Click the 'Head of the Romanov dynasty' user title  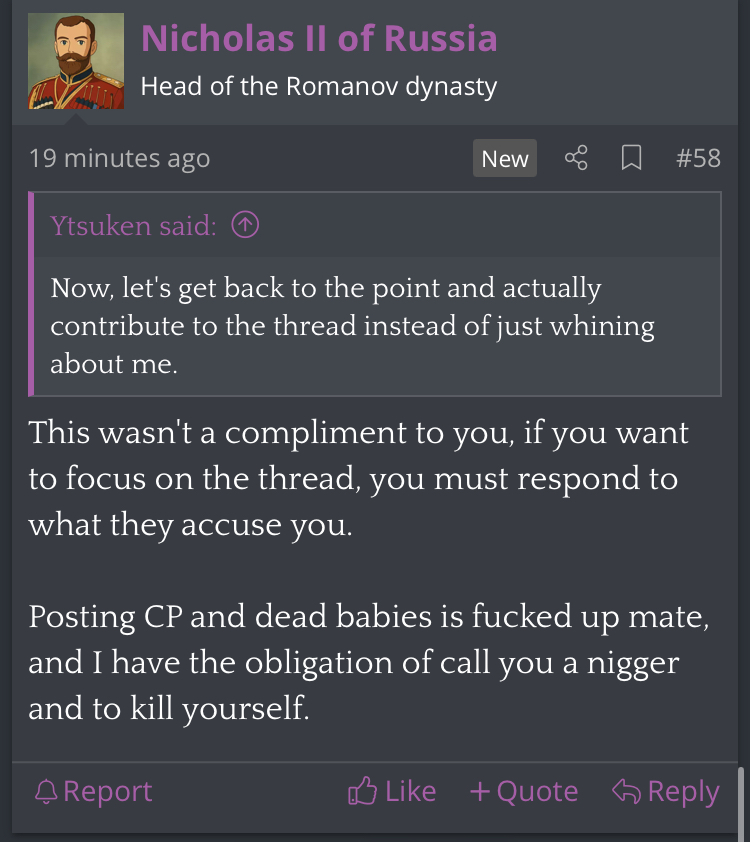pyautogui.click(x=319, y=86)
